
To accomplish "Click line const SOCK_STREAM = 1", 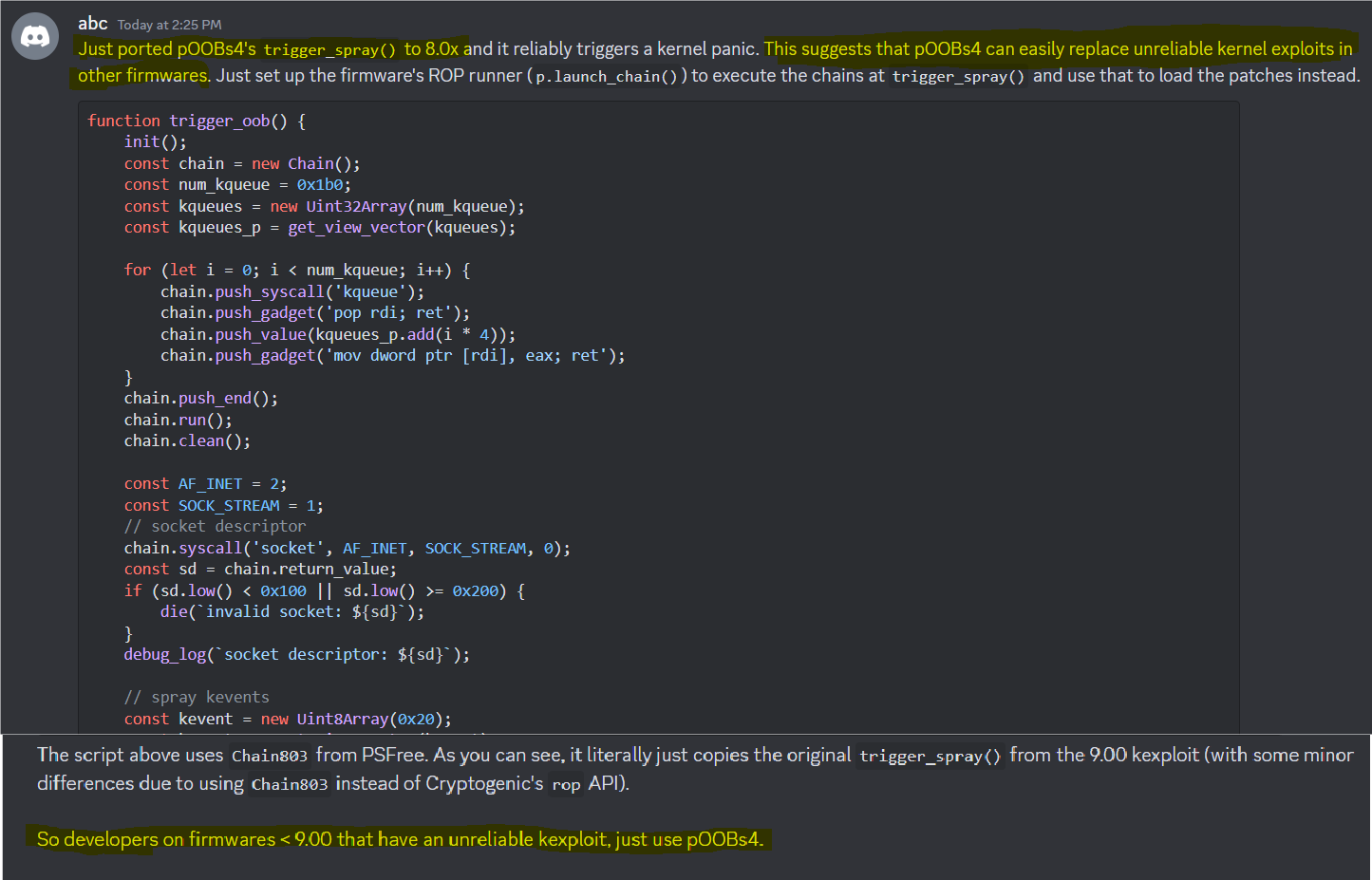I will tap(224, 505).
